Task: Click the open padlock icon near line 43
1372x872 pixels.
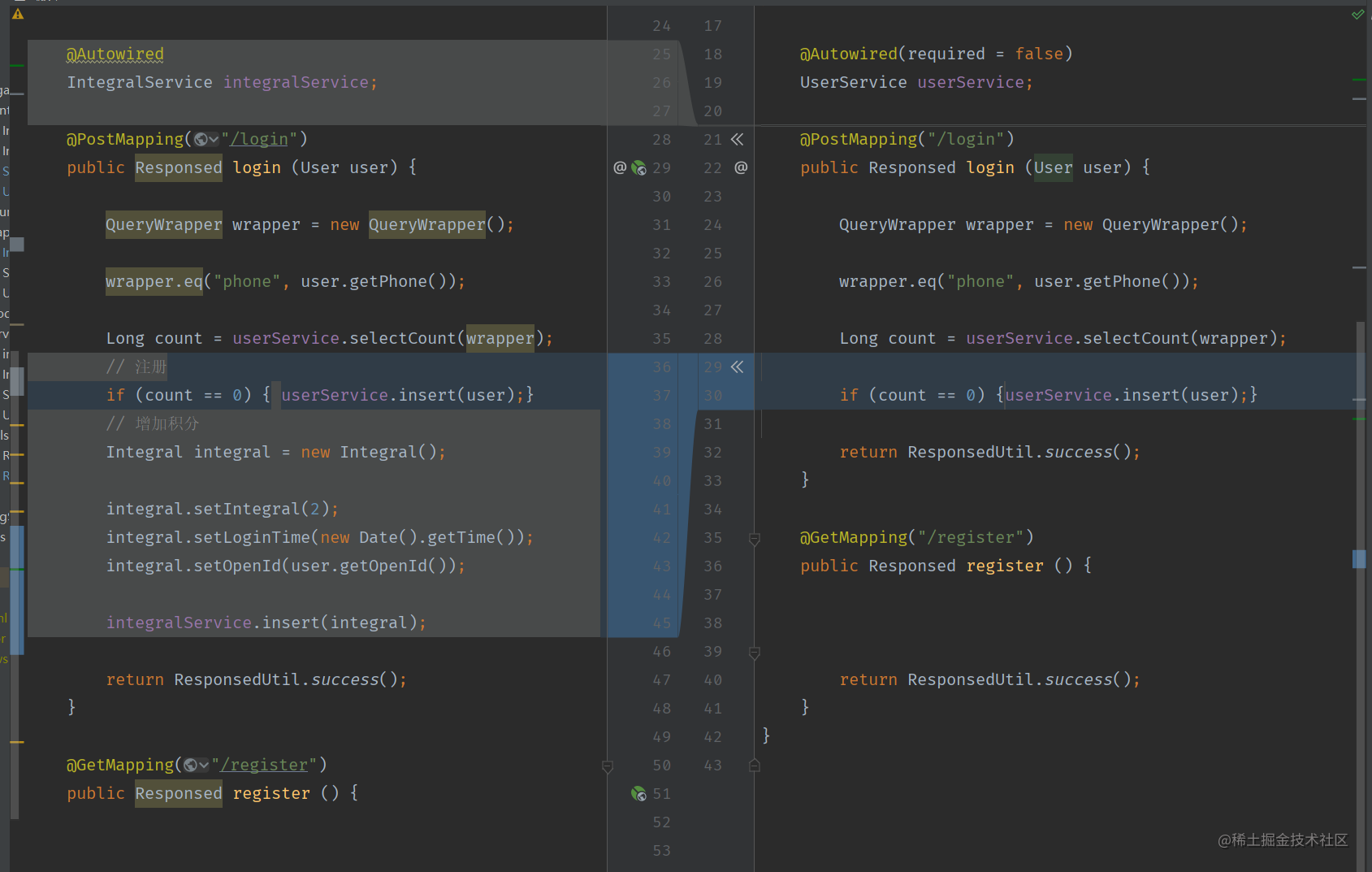Action: [754, 765]
